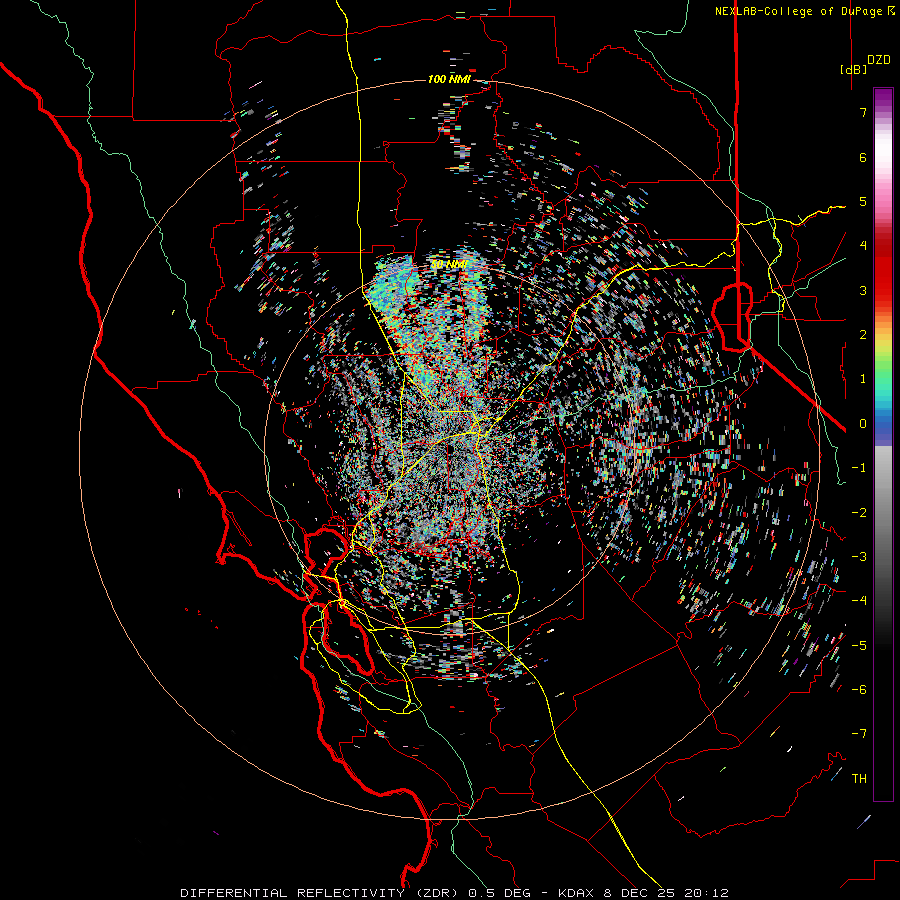Click the [dB] units label
The image size is (900, 900).
tap(853, 69)
